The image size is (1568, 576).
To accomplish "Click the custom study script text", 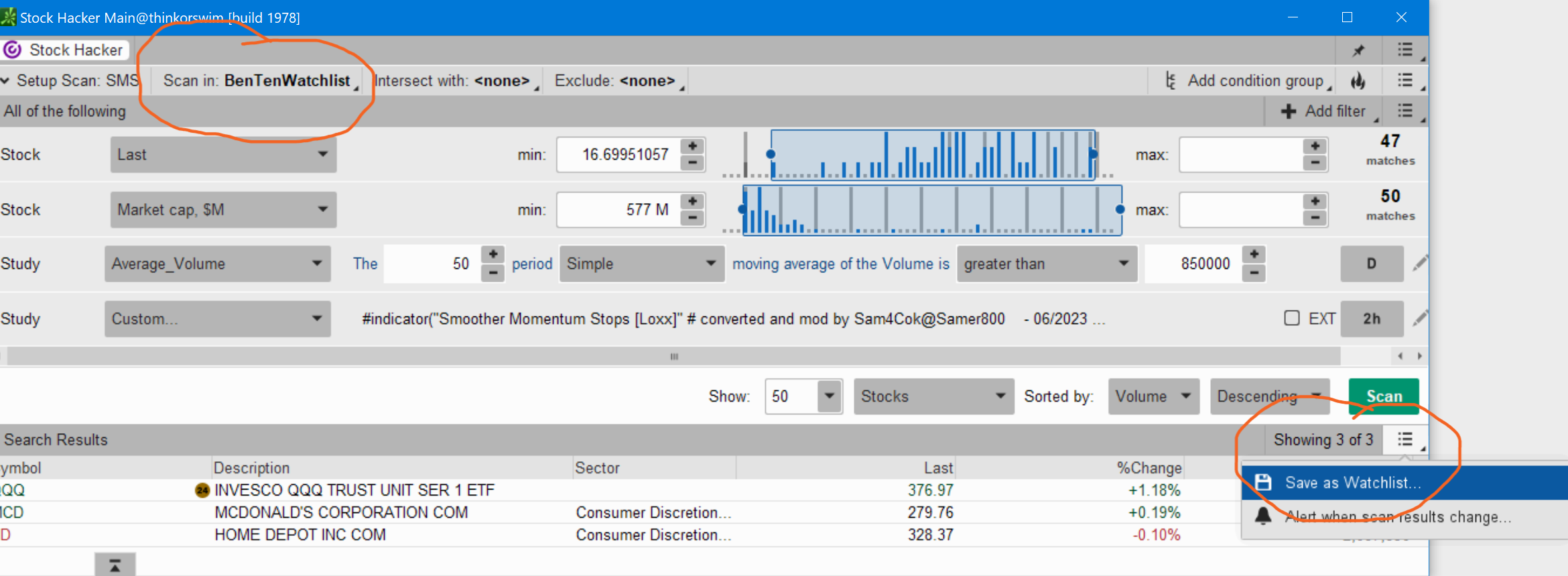I will (x=733, y=319).
